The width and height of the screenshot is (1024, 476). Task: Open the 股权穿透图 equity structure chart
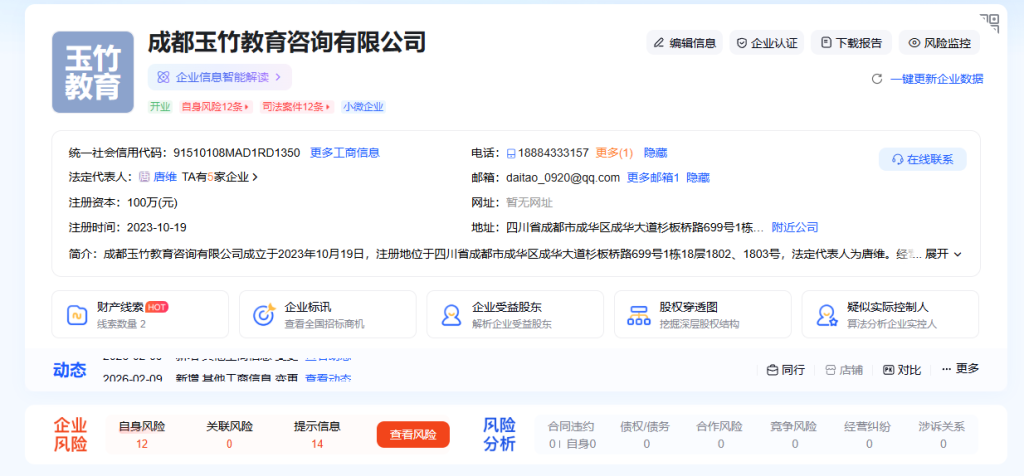pyautogui.click(x=702, y=315)
